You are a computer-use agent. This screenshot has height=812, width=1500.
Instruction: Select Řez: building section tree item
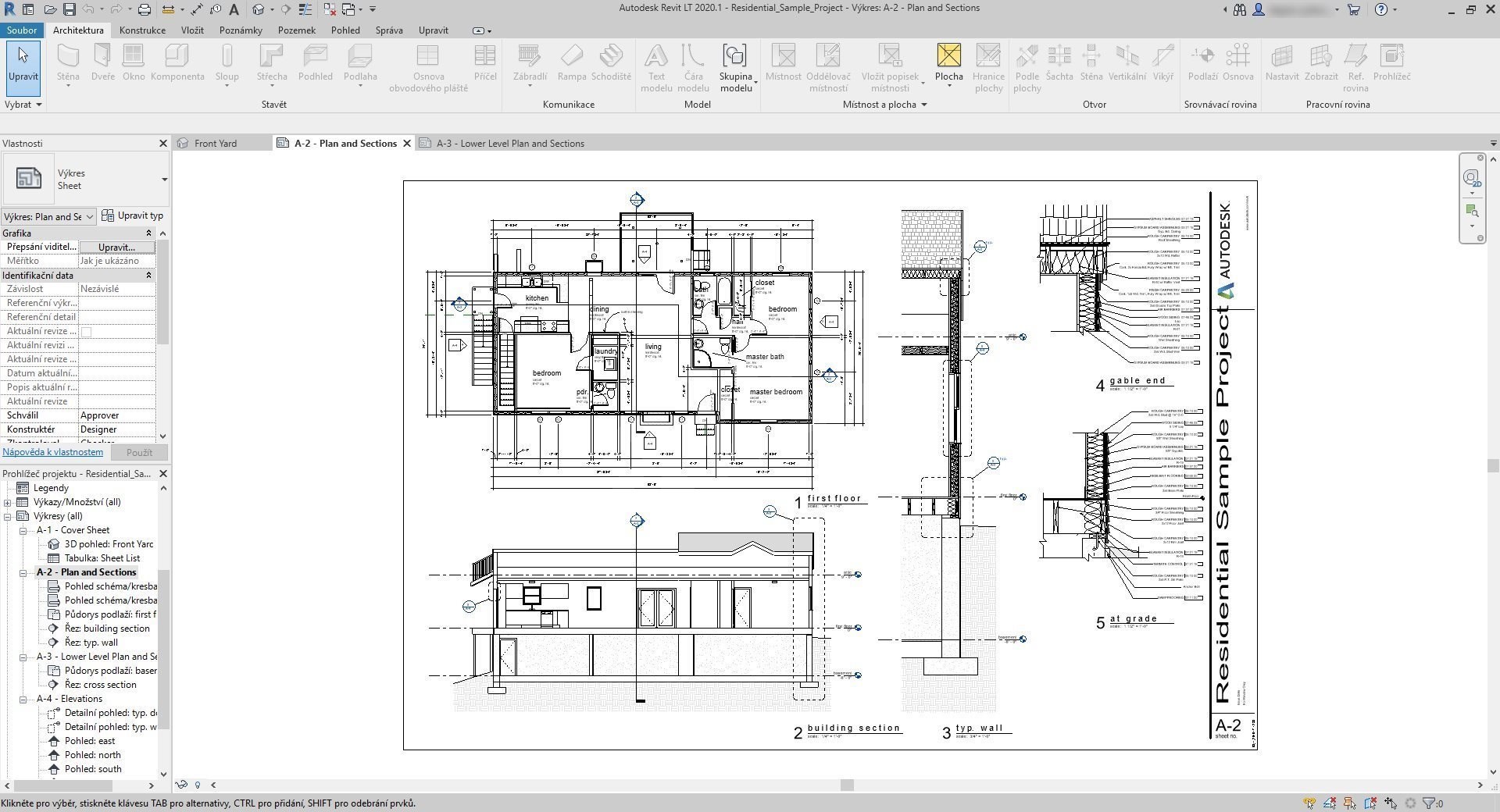pos(107,629)
